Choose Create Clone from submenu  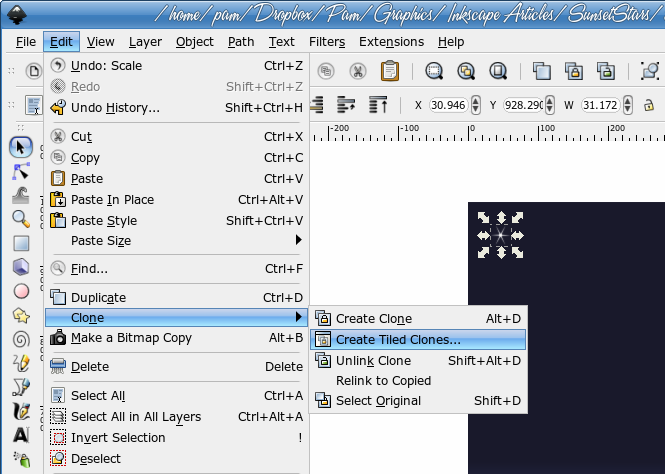(418, 318)
